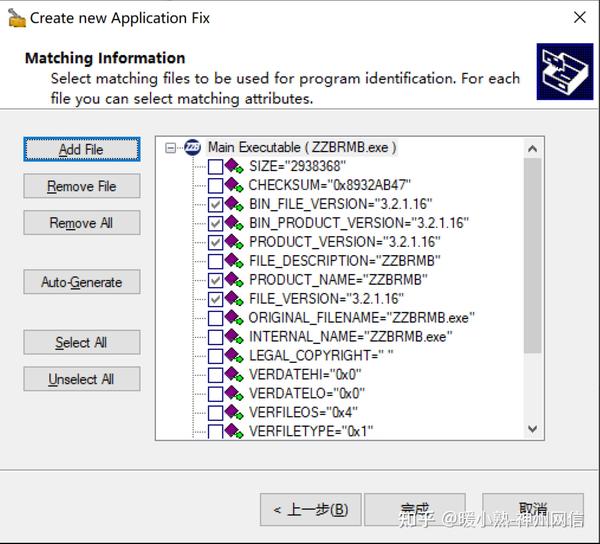600x544 pixels.
Task: Select the SIZE="2938368" text
Action: (297, 166)
